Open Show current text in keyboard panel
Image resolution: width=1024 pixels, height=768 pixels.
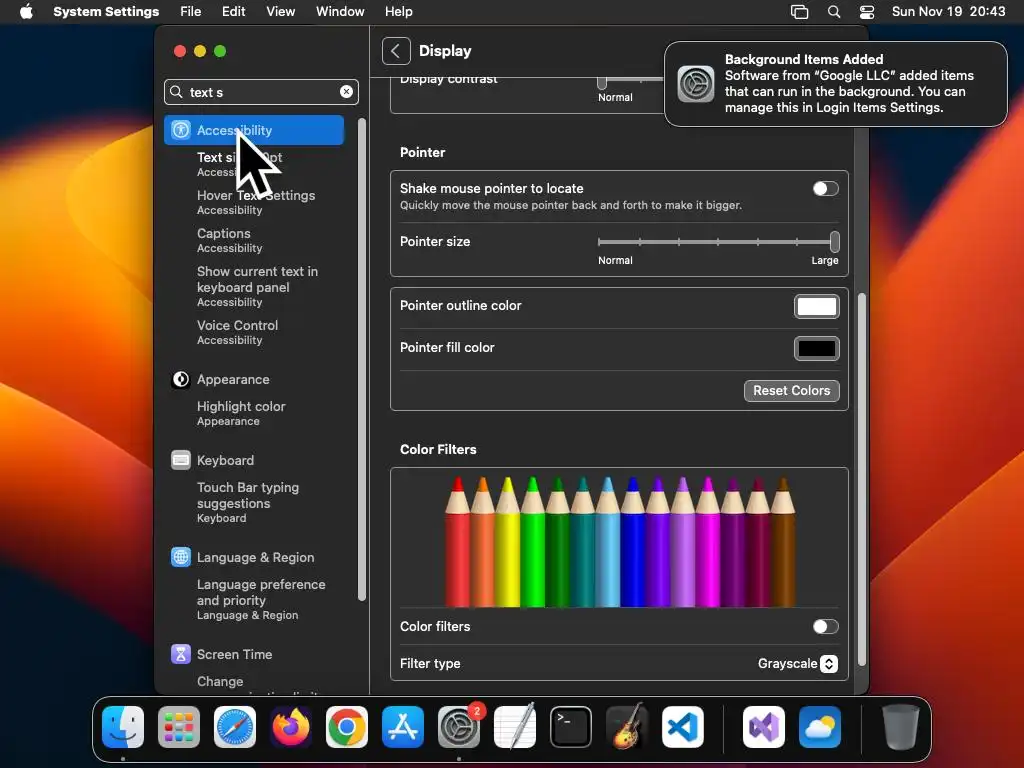[257, 286]
